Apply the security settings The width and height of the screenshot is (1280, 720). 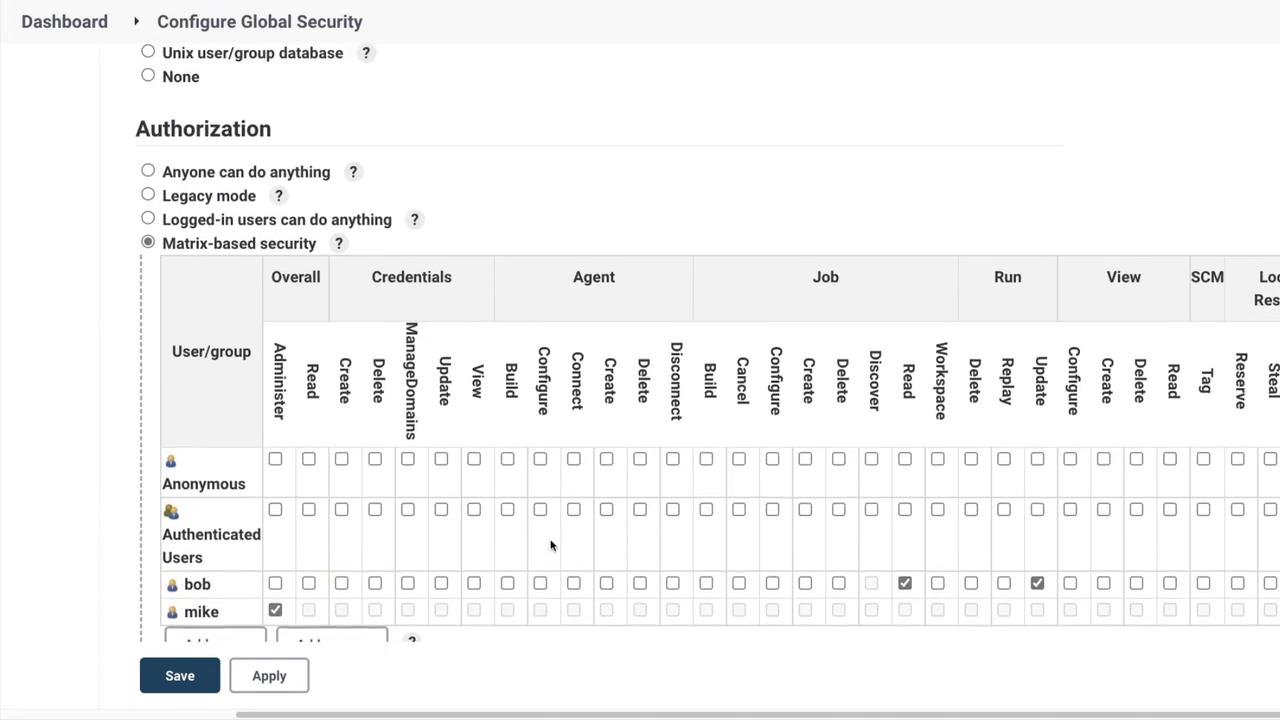click(269, 676)
